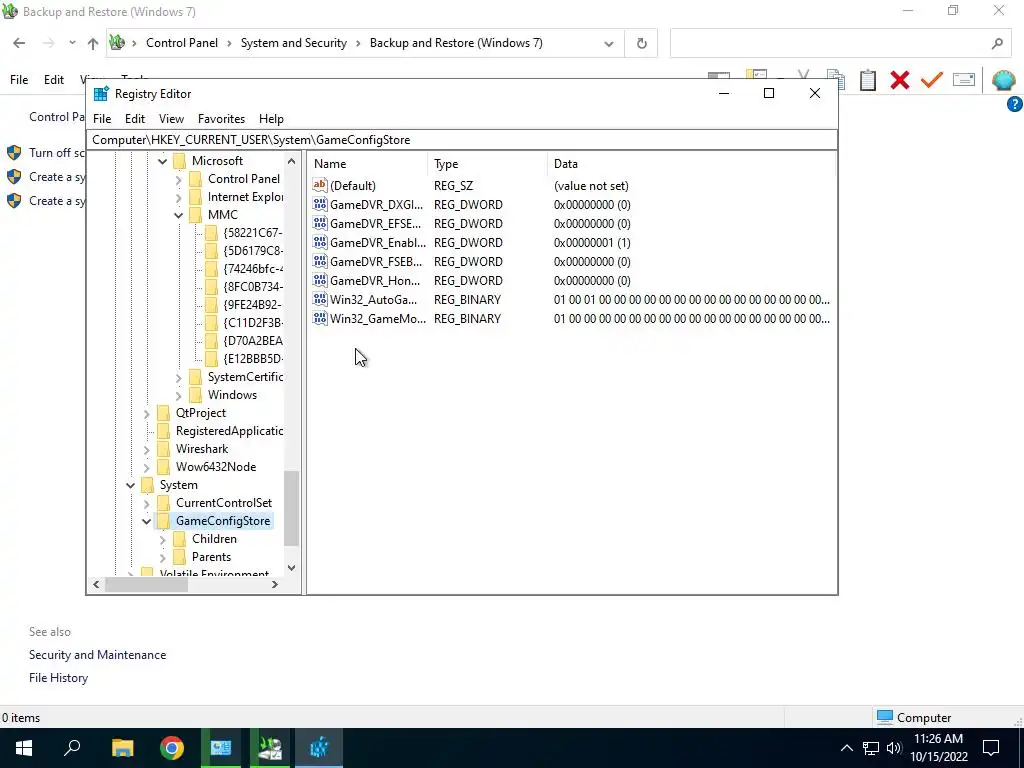The height and width of the screenshot is (768, 1024).
Task: Click the Wireshark key folder icon
Action: (x=163, y=449)
